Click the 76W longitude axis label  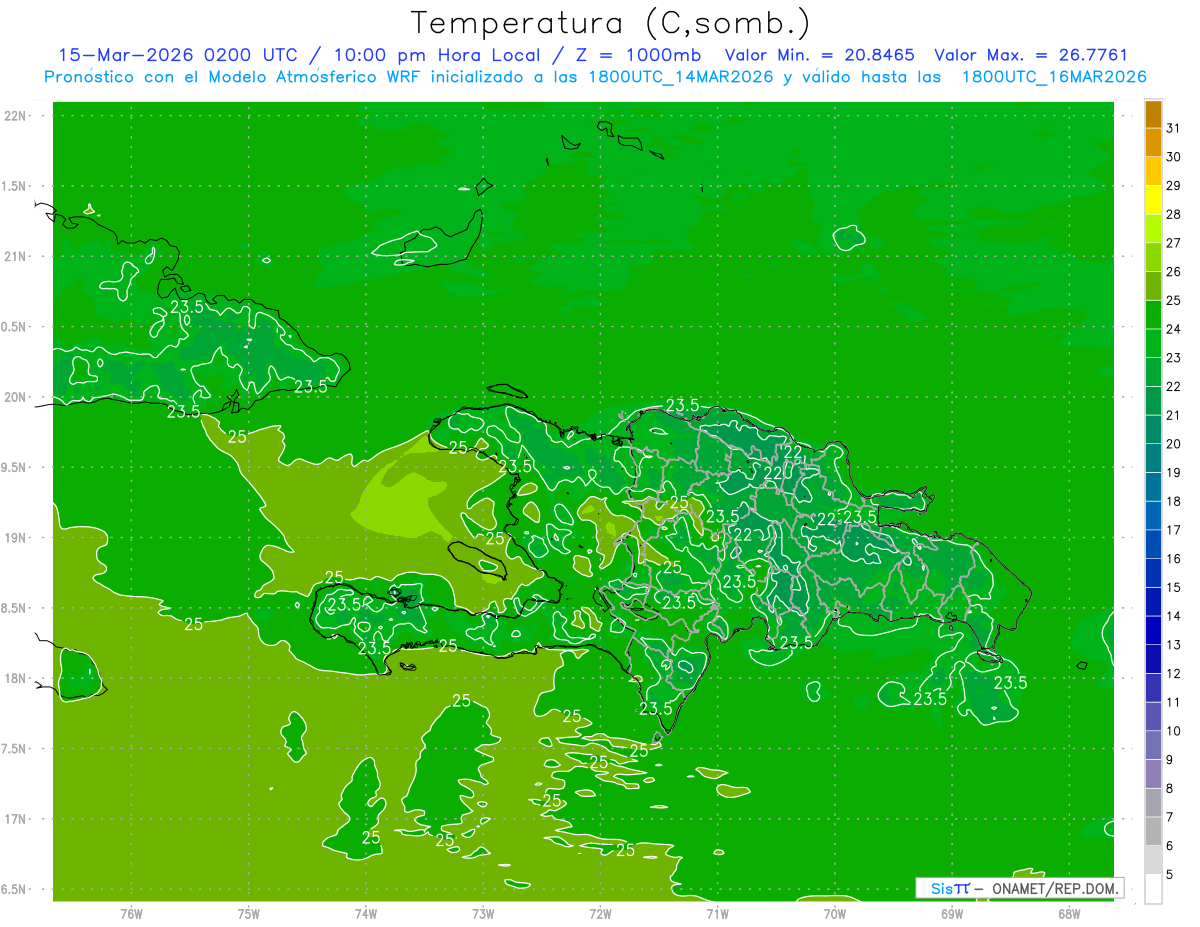[x=131, y=913]
